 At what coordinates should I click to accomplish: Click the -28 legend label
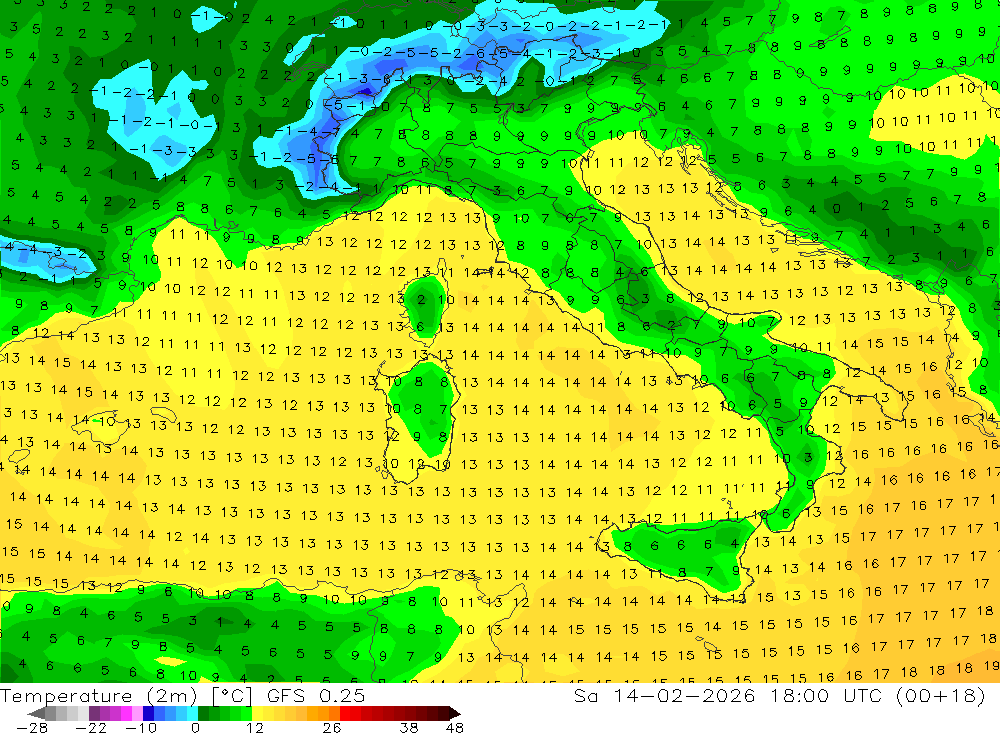[32, 727]
